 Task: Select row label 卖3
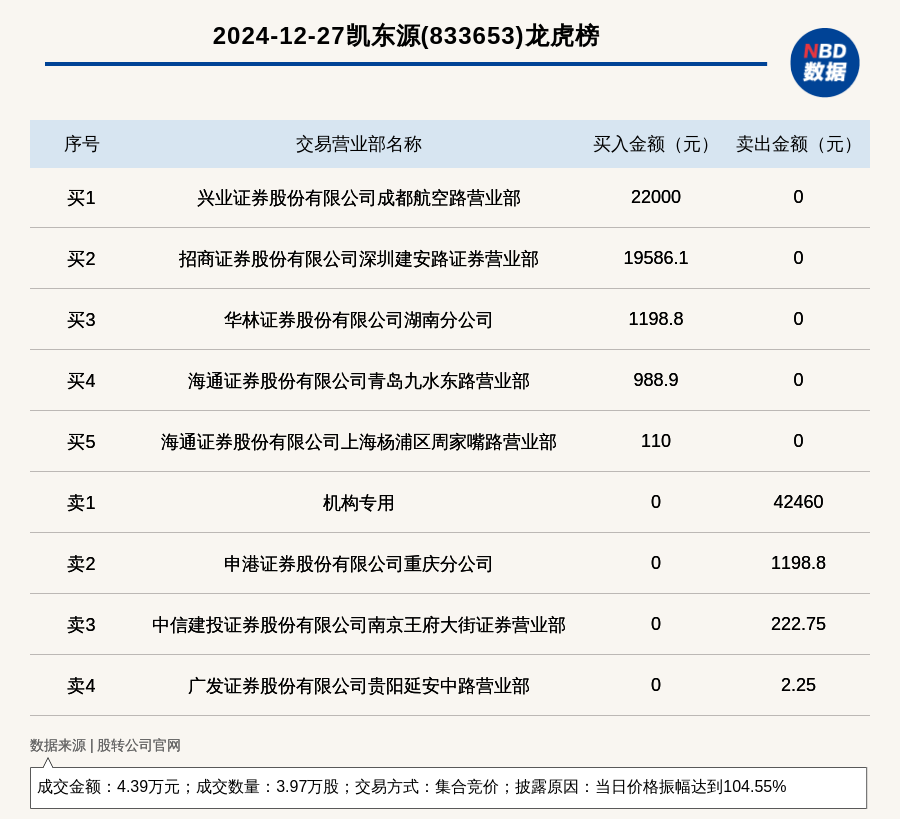pyautogui.click(x=81, y=624)
